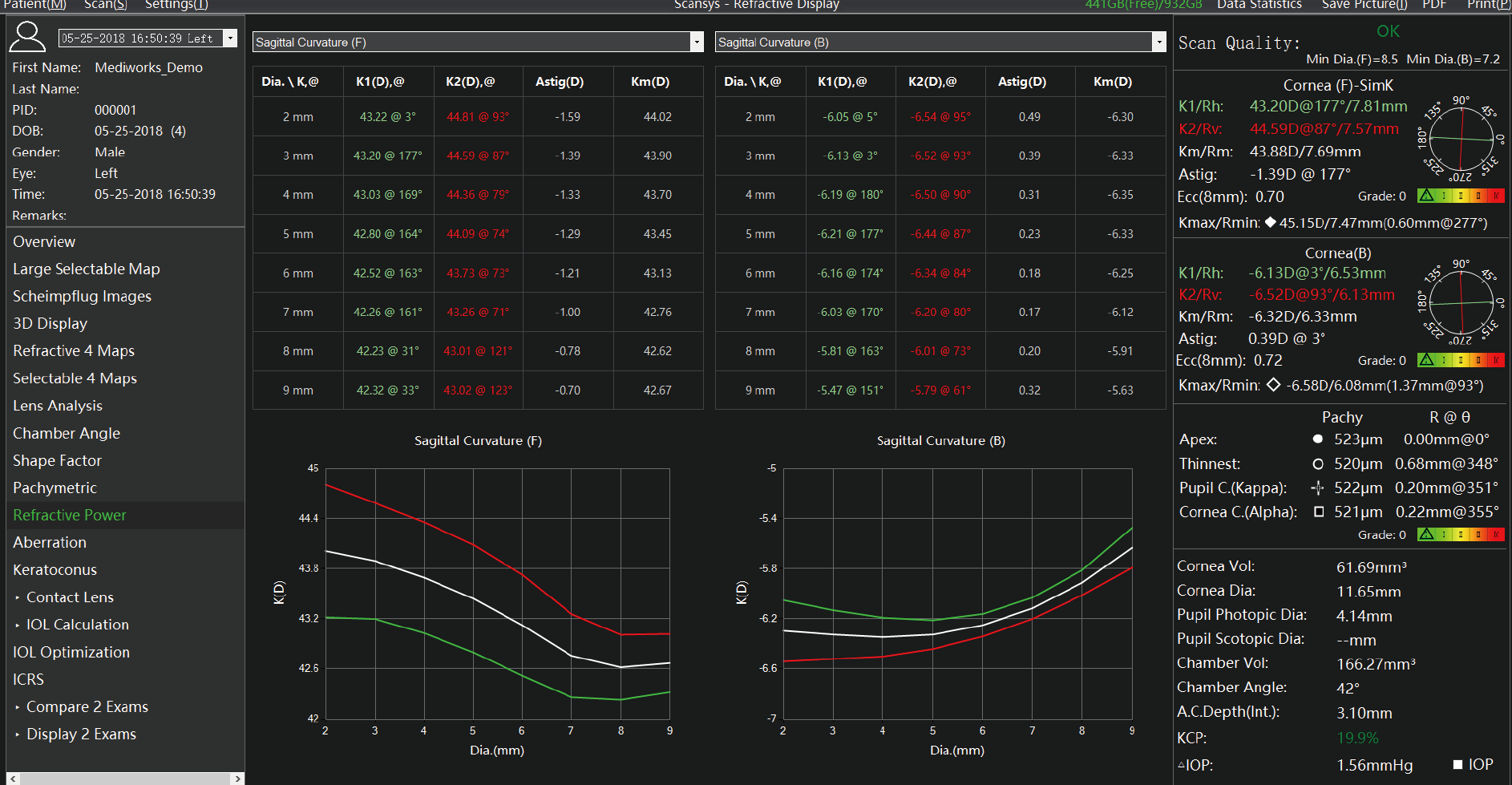This screenshot has width=1512, height=785.
Task: Click the Pachy grade color bar
Action: click(1461, 534)
